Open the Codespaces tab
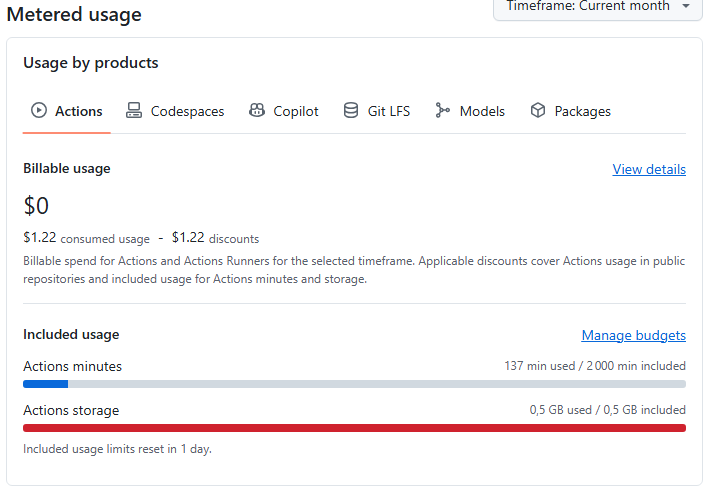 pyautogui.click(x=175, y=111)
